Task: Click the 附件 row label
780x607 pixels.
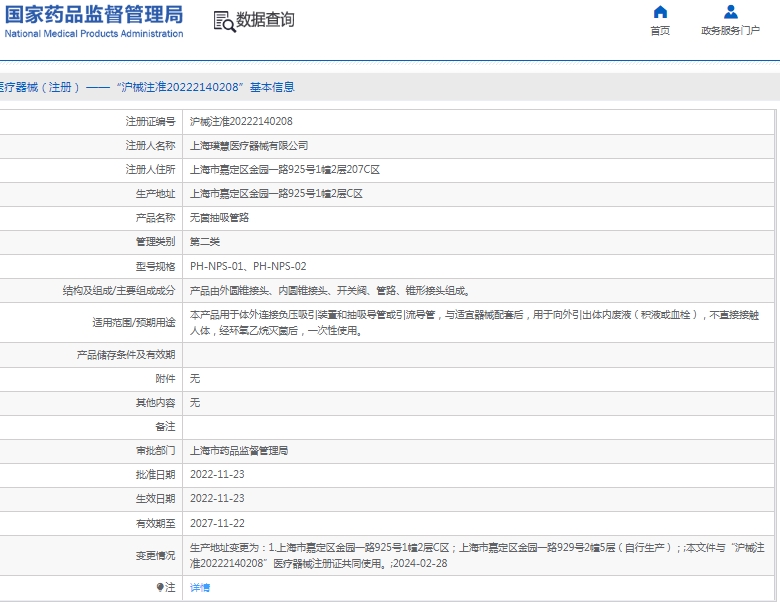Action: point(165,379)
